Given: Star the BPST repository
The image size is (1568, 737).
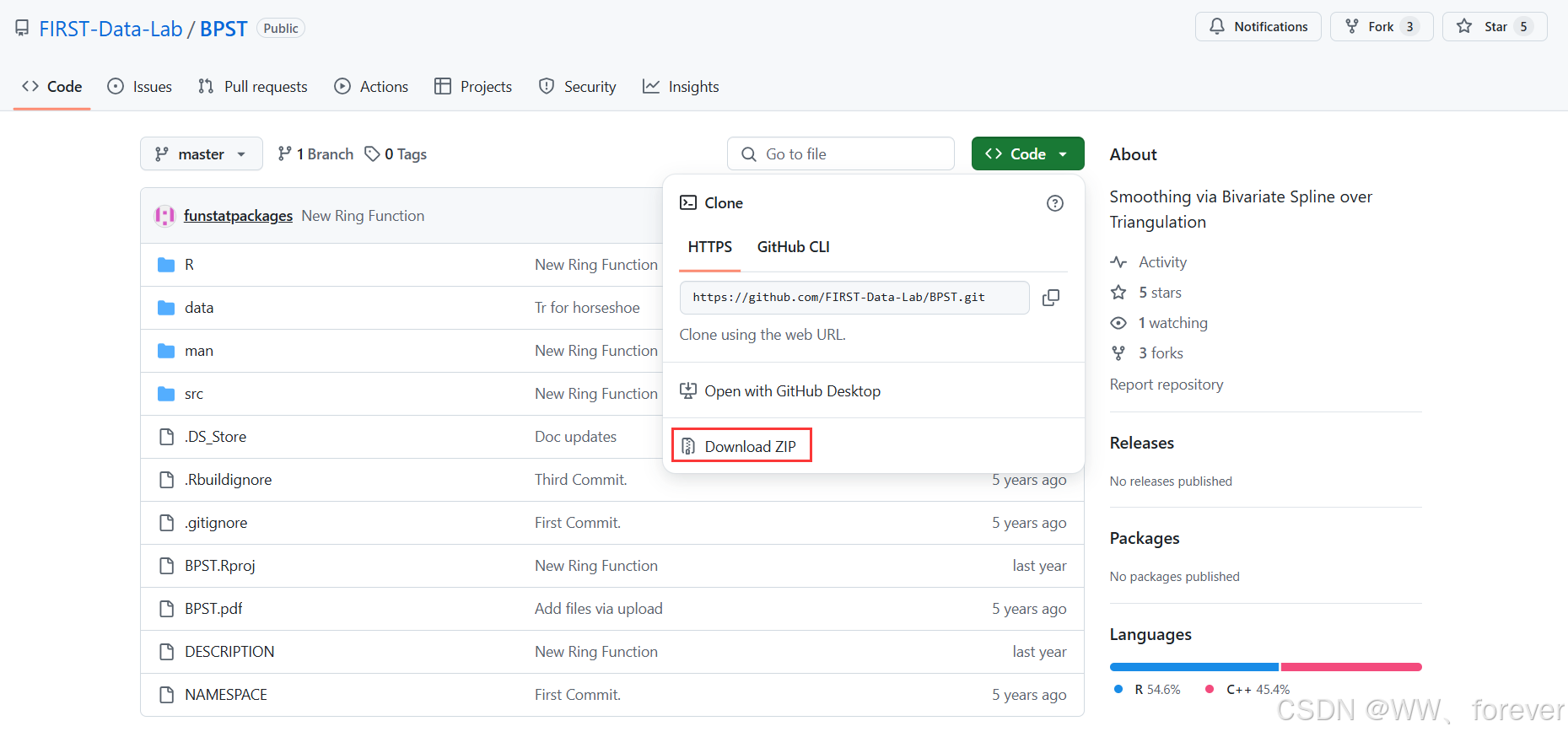Looking at the screenshot, I should pos(1494,27).
